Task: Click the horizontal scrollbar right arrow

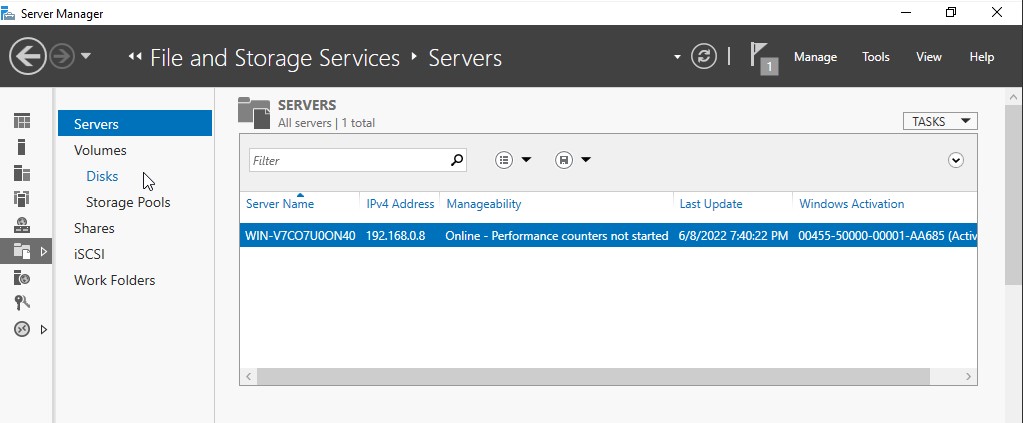Action: click(x=968, y=377)
